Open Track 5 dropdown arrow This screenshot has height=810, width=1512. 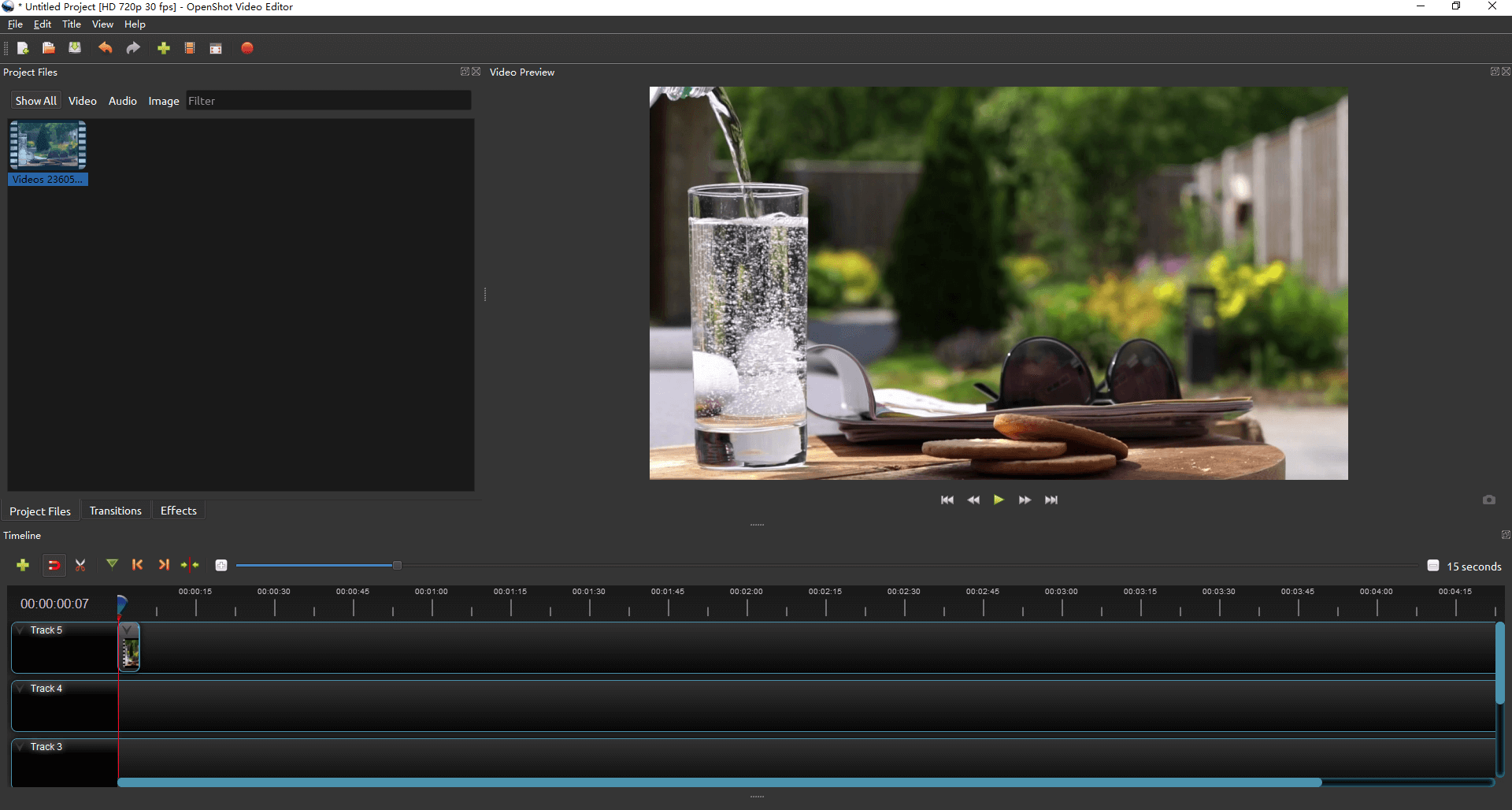[x=20, y=630]
